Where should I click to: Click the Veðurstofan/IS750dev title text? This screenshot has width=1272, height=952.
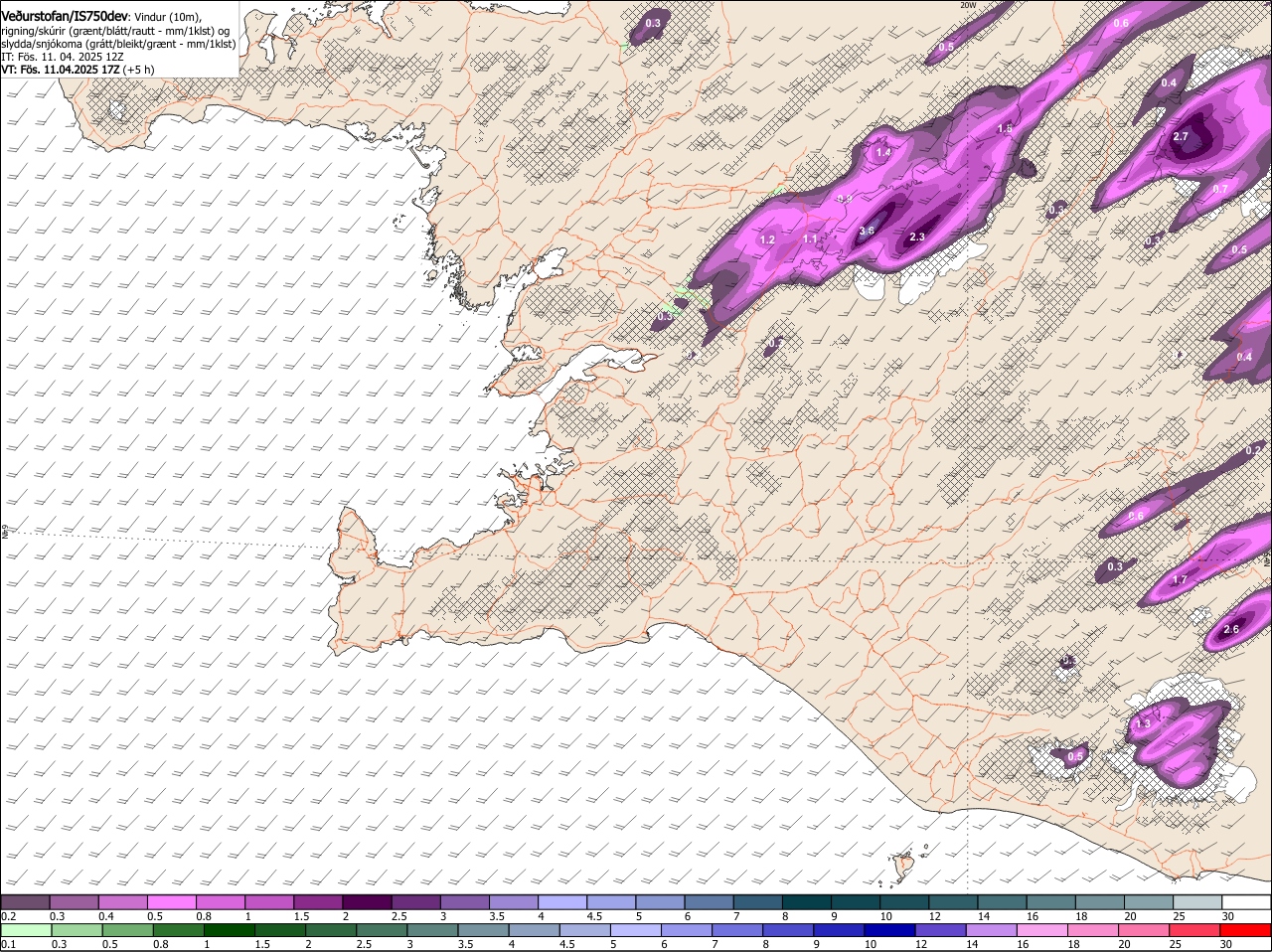[65, 16]
